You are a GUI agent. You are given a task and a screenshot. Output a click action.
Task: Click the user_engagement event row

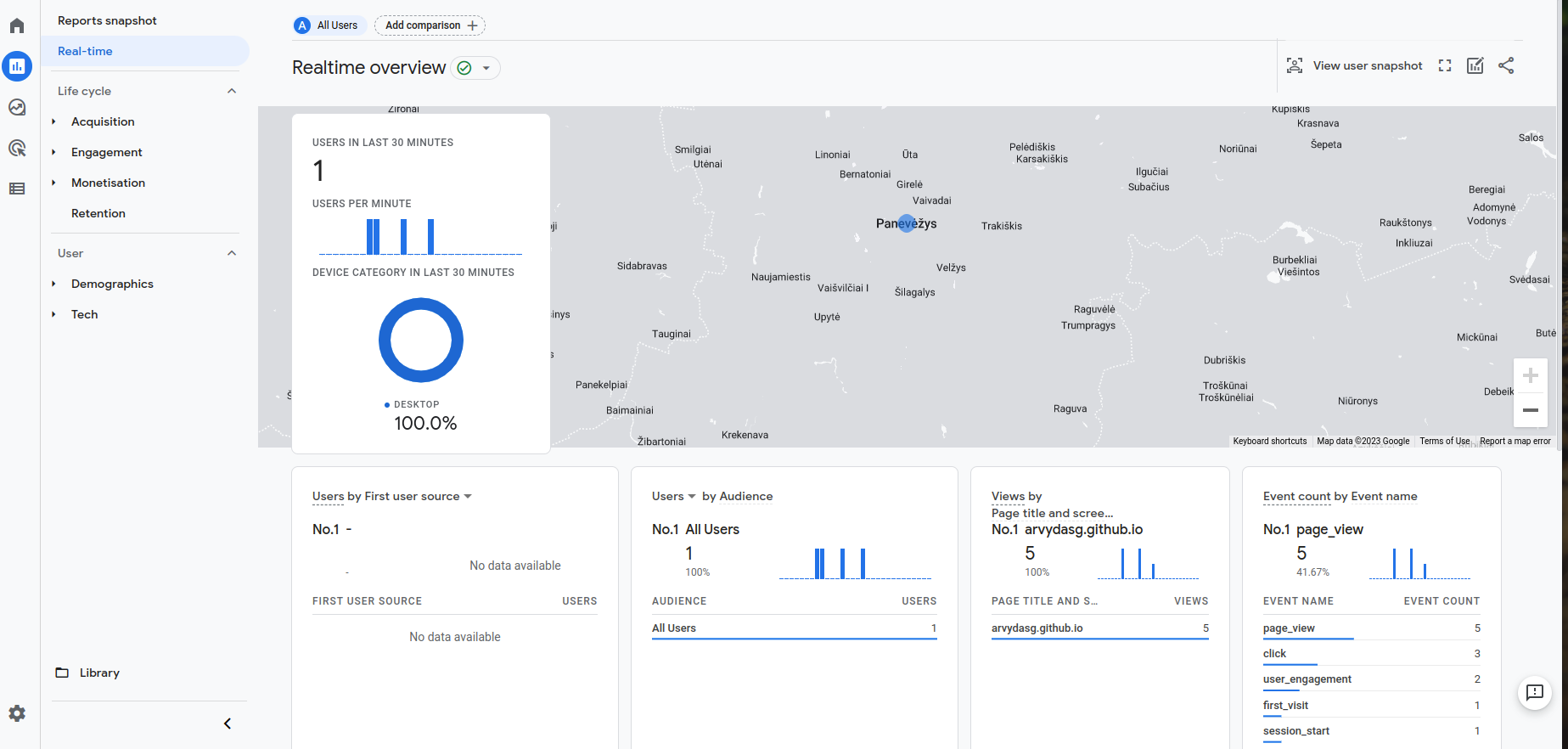point(1371,679)
